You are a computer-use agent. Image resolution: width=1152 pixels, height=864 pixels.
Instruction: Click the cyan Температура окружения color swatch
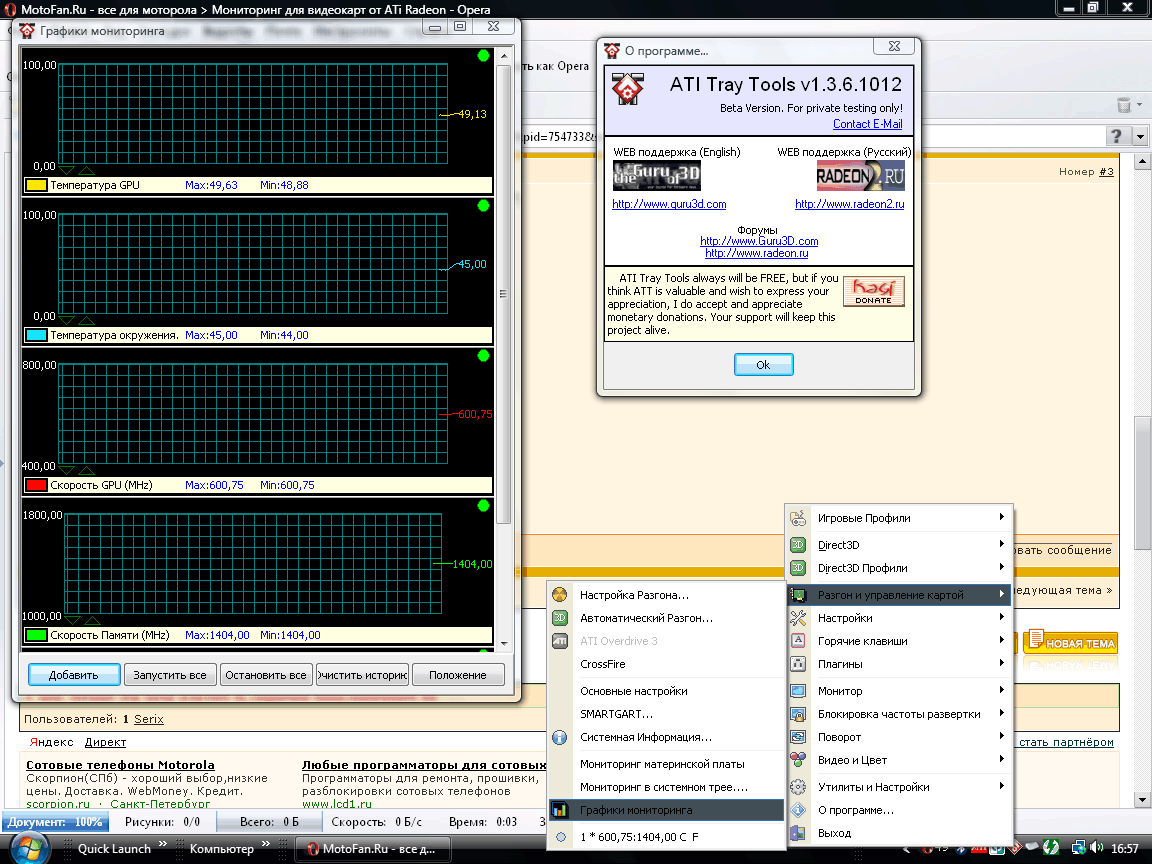[36, 335]
